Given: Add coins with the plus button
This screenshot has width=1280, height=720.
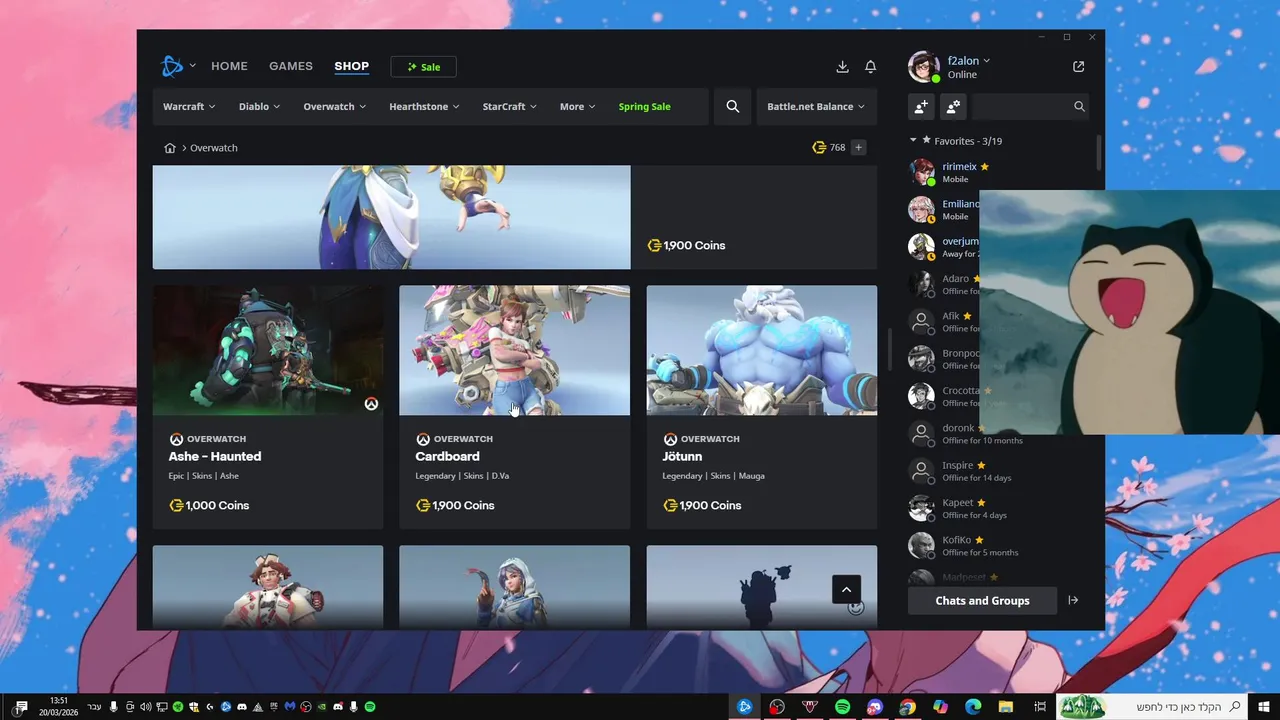Looking at the screenshot, I should pyautogui.click(x=858, y=148).
